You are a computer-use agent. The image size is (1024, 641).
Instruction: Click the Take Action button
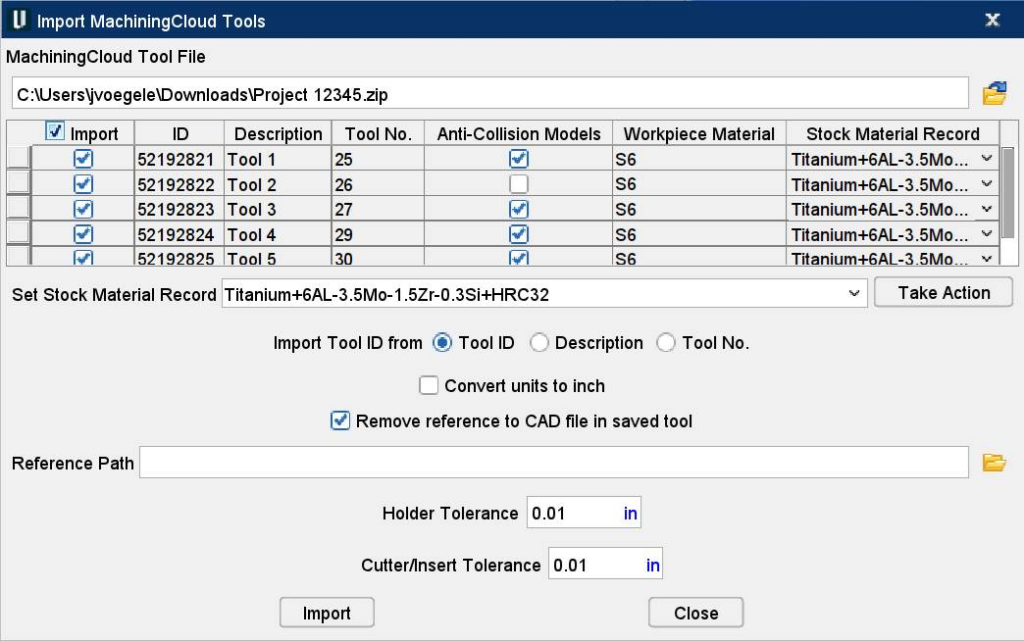(x=944, y=292)
